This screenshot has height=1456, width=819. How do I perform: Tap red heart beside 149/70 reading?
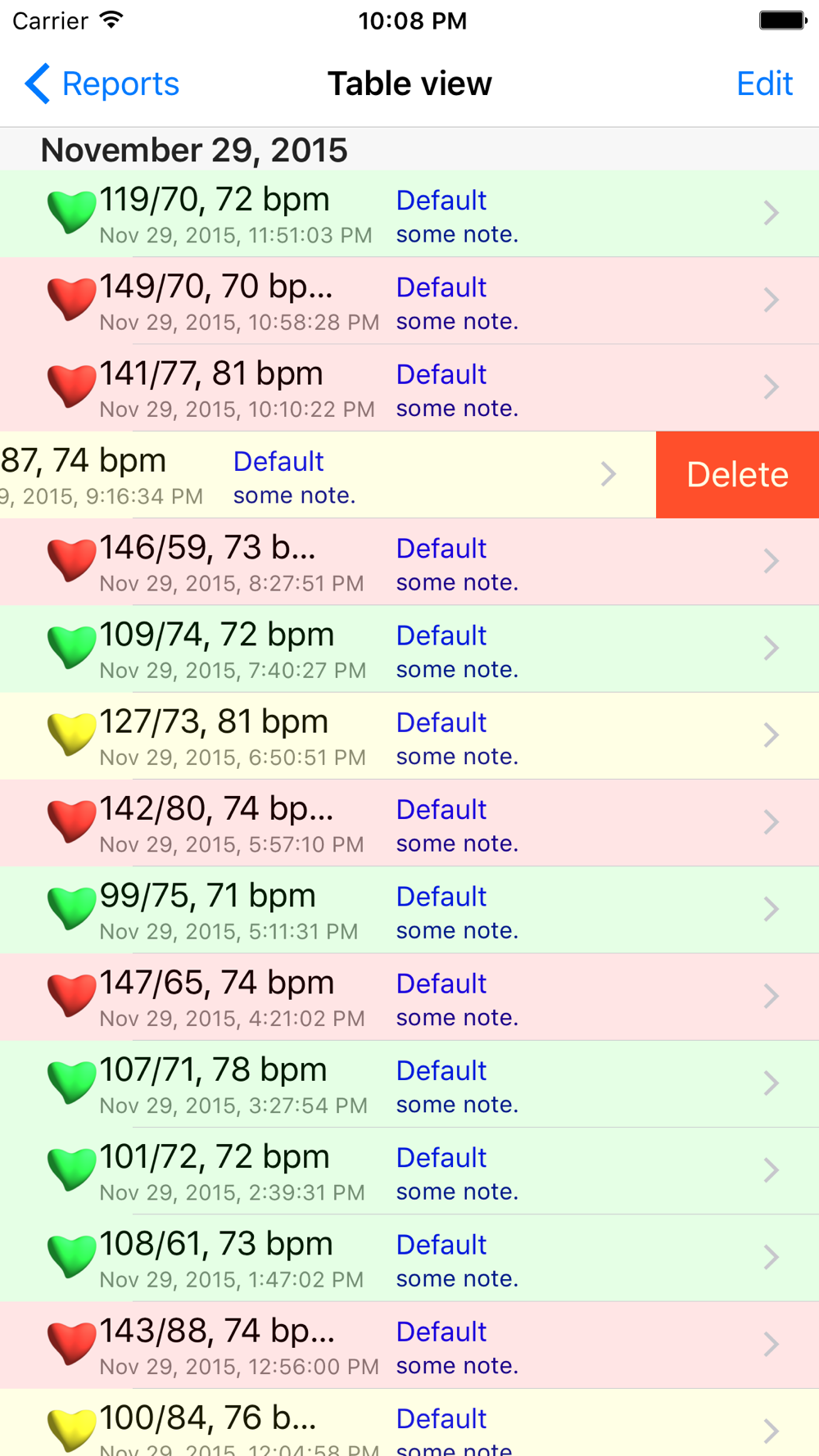[x=71, y=299]
